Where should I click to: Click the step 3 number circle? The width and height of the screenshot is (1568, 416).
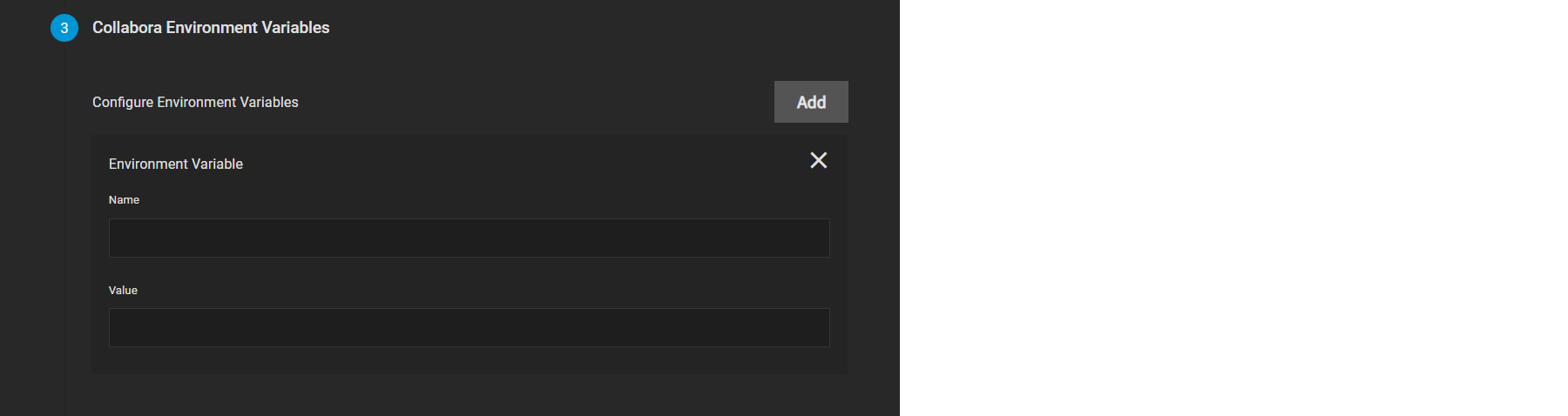pos(64,28)
